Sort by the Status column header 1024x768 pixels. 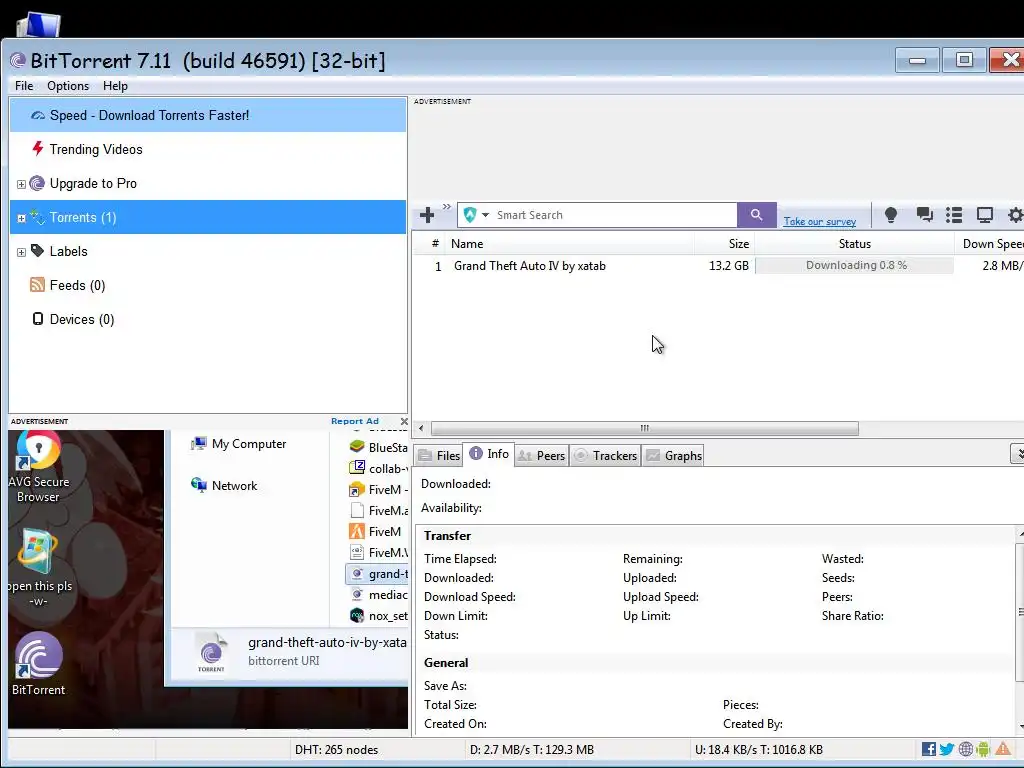[855, 244]
